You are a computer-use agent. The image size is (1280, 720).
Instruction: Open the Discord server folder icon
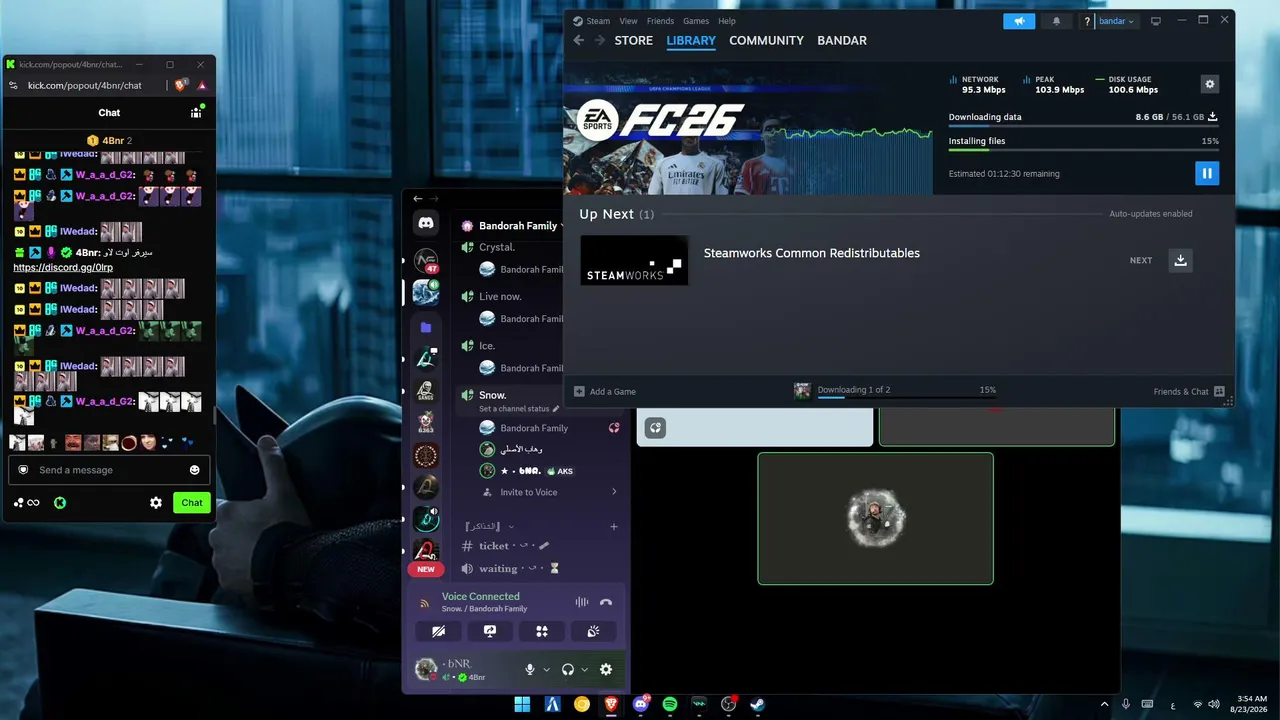click(426, 327)
